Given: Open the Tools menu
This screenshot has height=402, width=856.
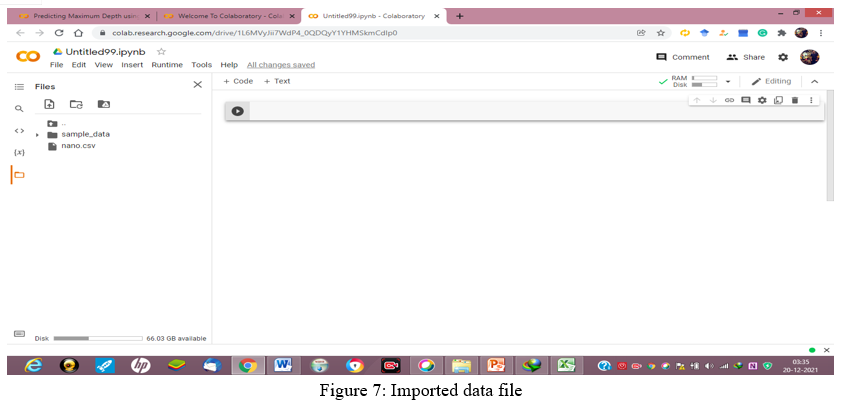Looking at the screenshot, I should 201,64.
